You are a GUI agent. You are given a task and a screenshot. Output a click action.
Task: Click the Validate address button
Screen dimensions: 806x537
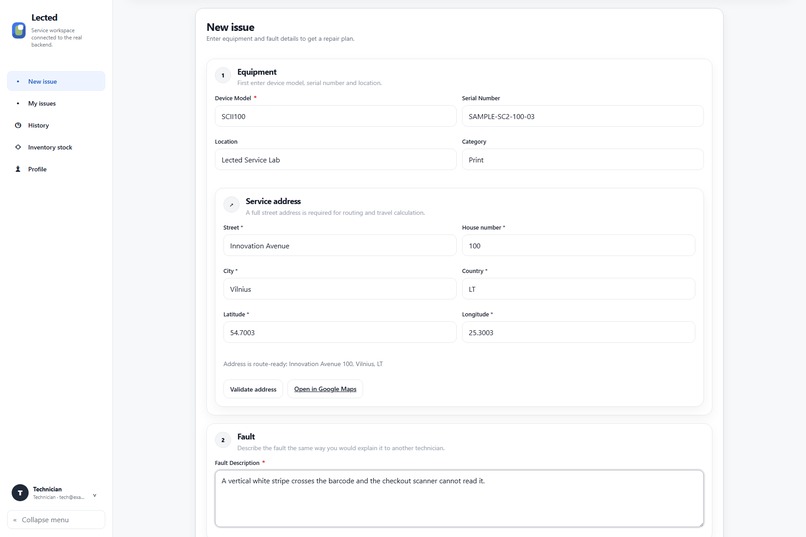[253, 389]
